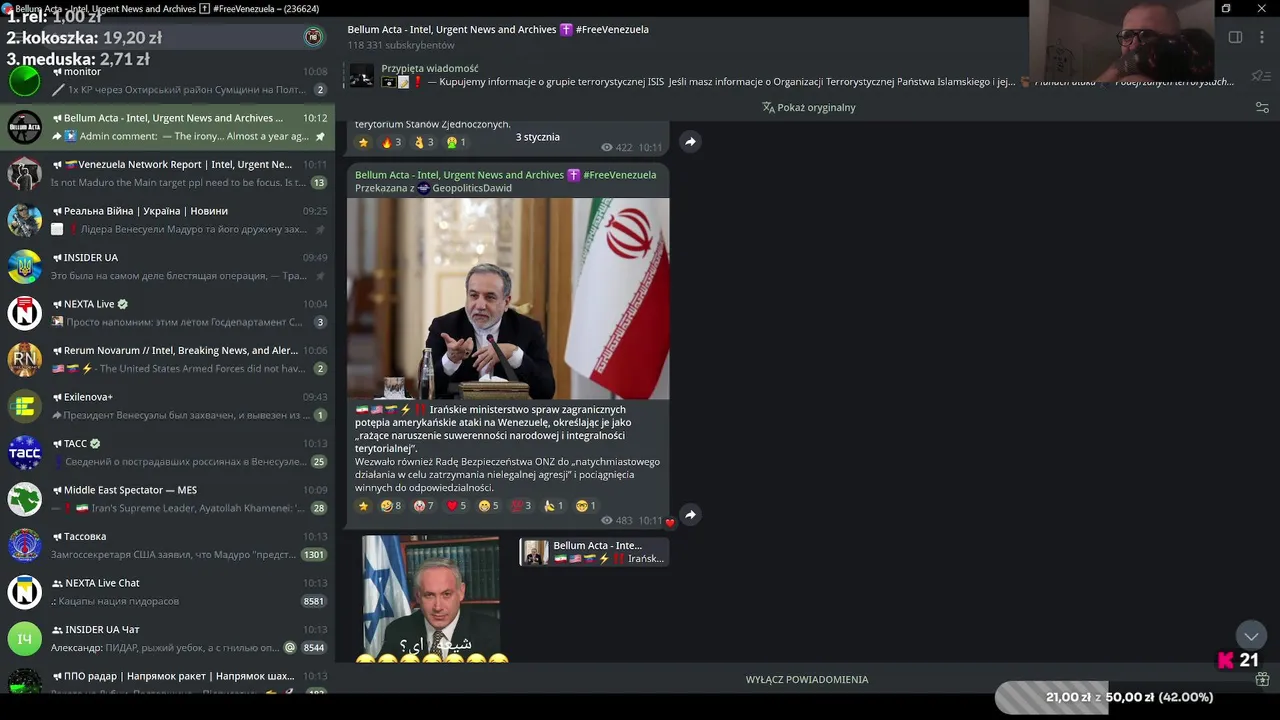Screen dimensions: 1280x720
Task: Click the 483 view count on Iranian post
Action: [x=617, y=521]
